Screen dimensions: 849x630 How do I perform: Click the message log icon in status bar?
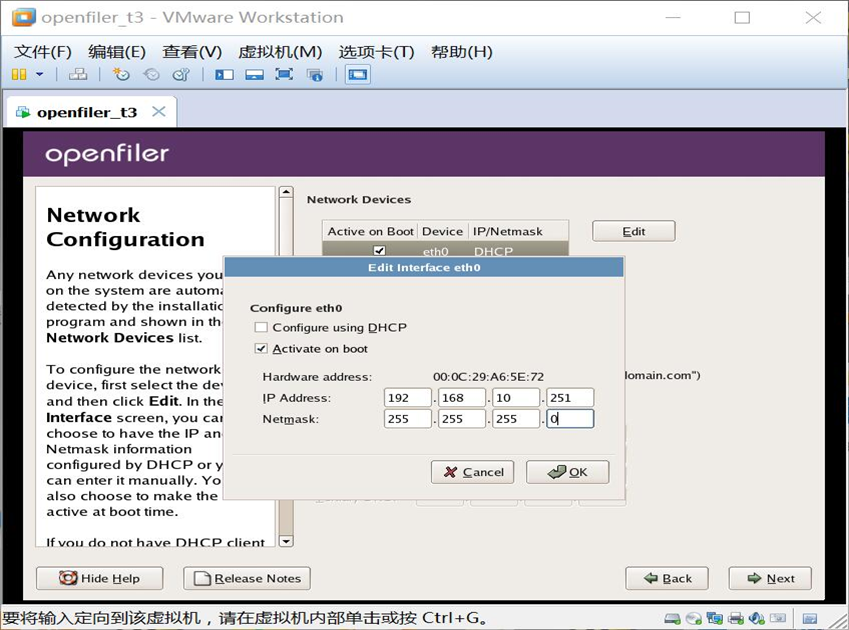pyautogui.click(x=810, y=618)
